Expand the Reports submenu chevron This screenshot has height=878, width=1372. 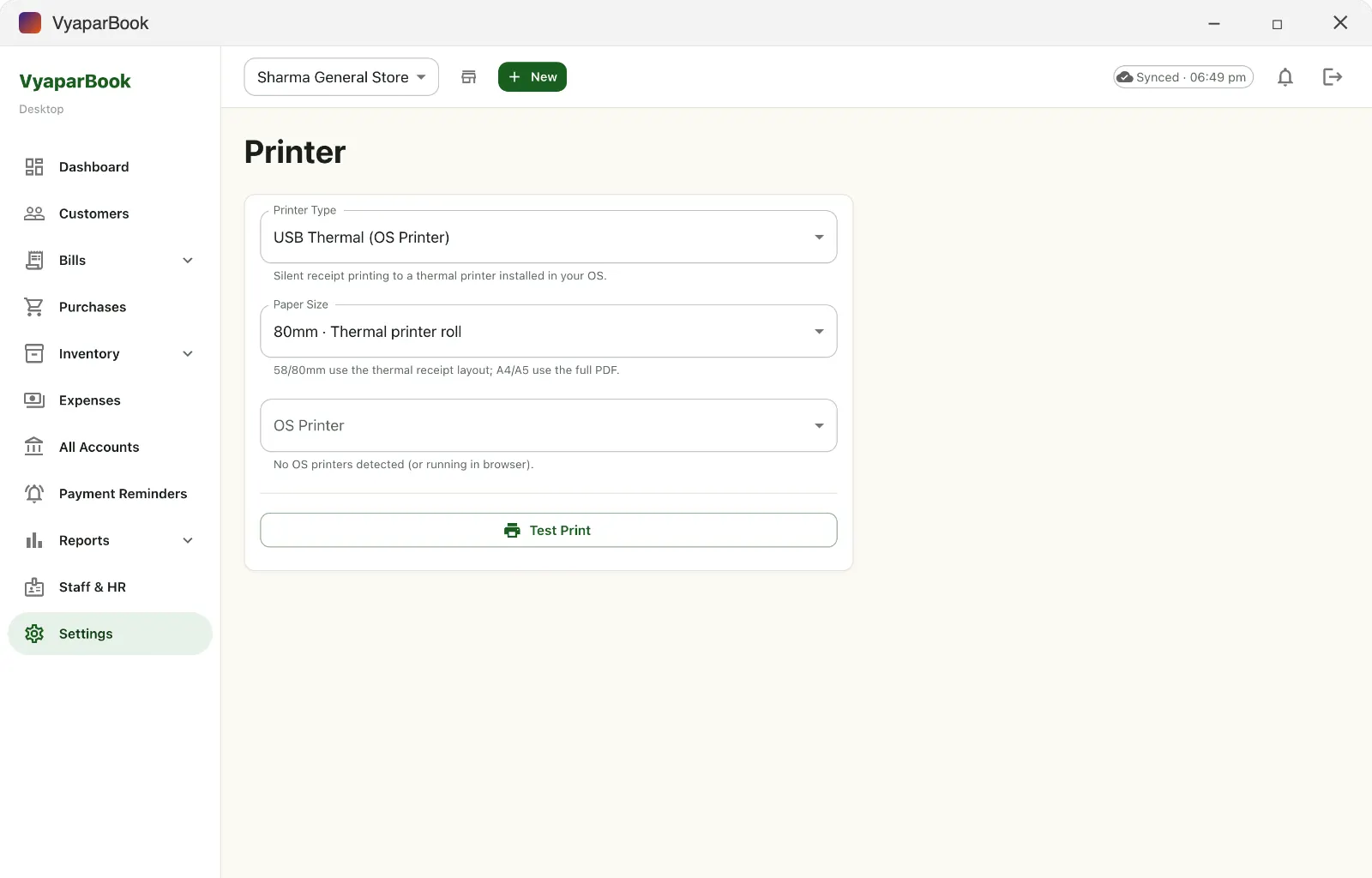[188, 540]
